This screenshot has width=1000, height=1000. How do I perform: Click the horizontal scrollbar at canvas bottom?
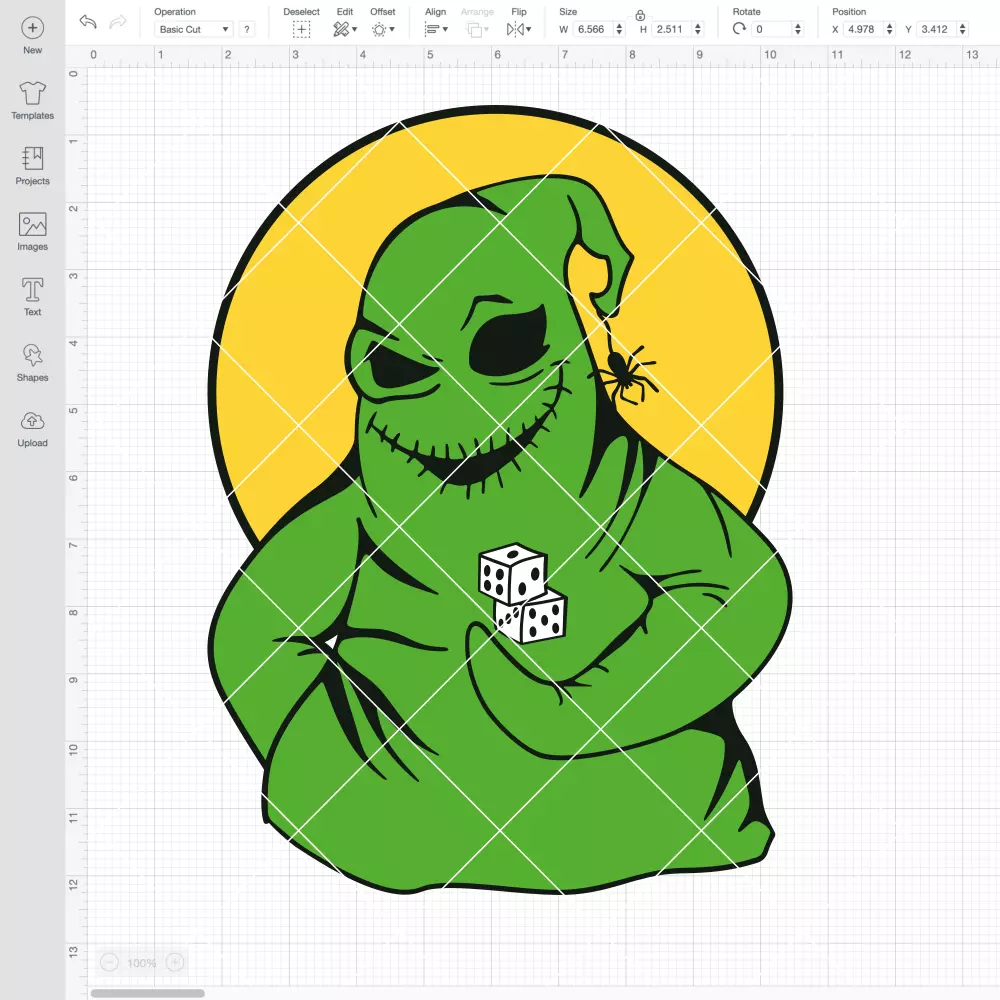(147, 993)
